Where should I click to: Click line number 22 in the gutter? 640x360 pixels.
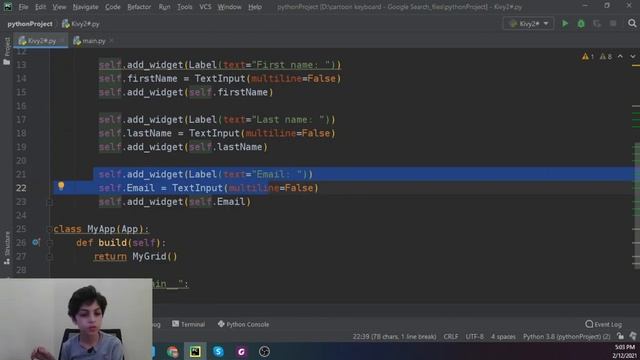(21, 188)
